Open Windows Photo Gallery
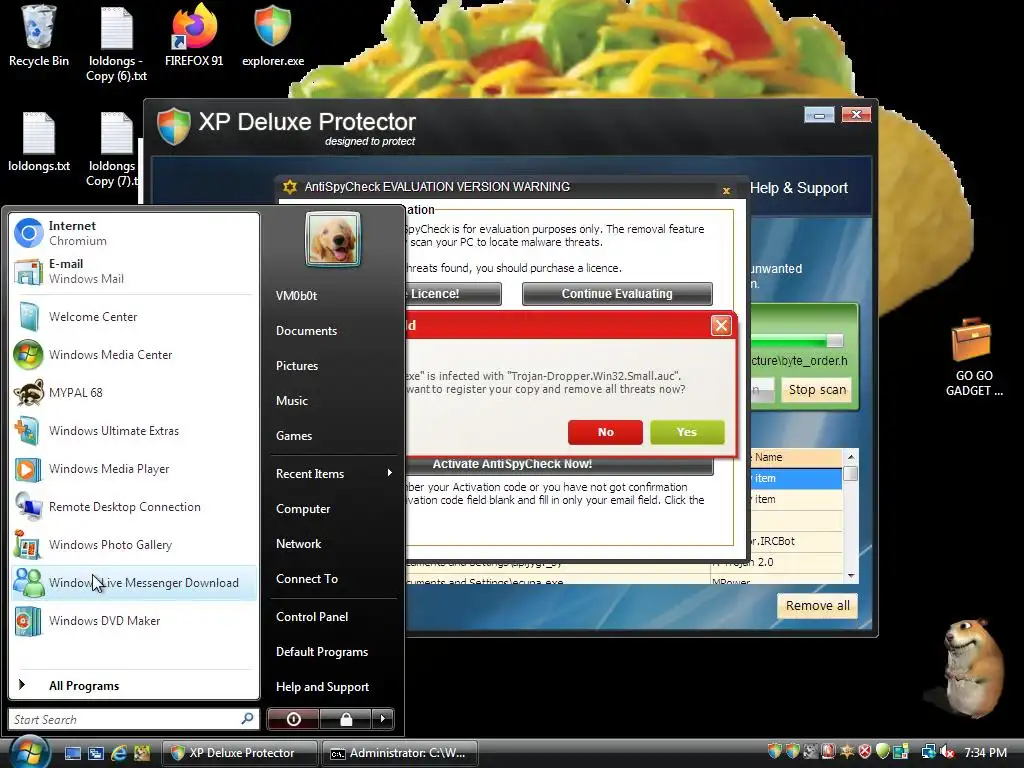The image size is (1024, 768). [134, 545]
